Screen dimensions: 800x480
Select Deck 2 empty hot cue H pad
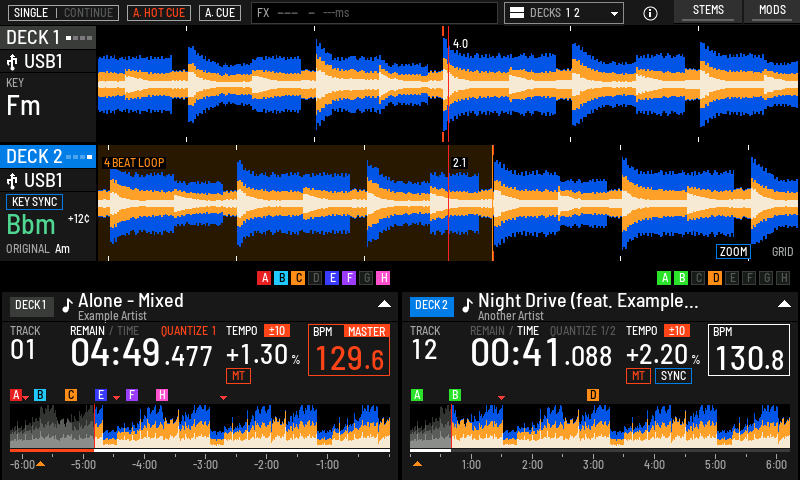(783, 278)
